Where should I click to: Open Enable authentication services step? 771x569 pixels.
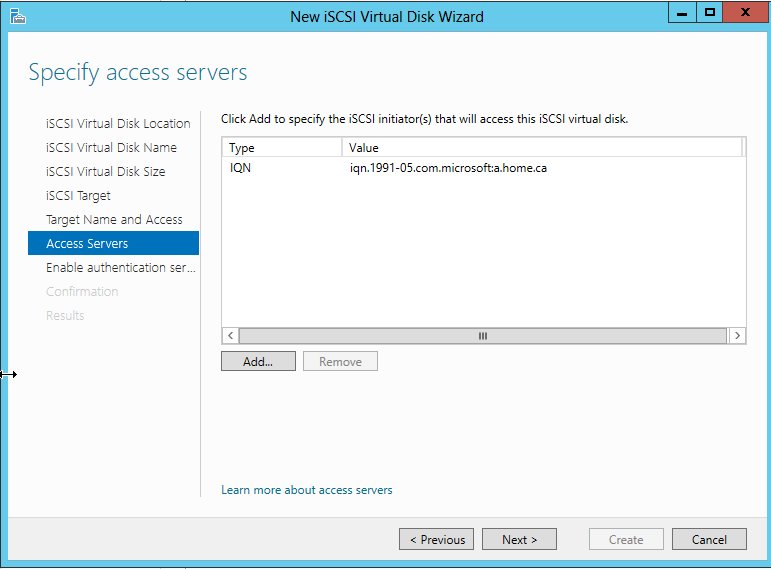pos(120,268)
